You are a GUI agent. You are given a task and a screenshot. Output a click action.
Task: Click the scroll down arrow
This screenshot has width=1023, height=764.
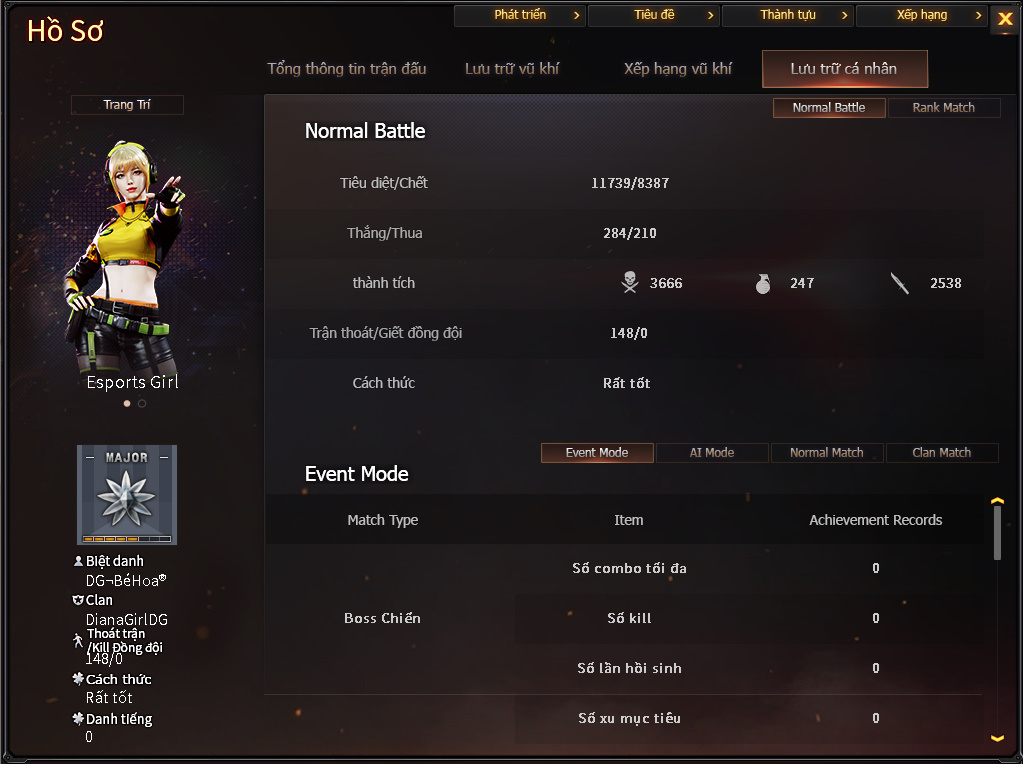click(x=997, y=738)
